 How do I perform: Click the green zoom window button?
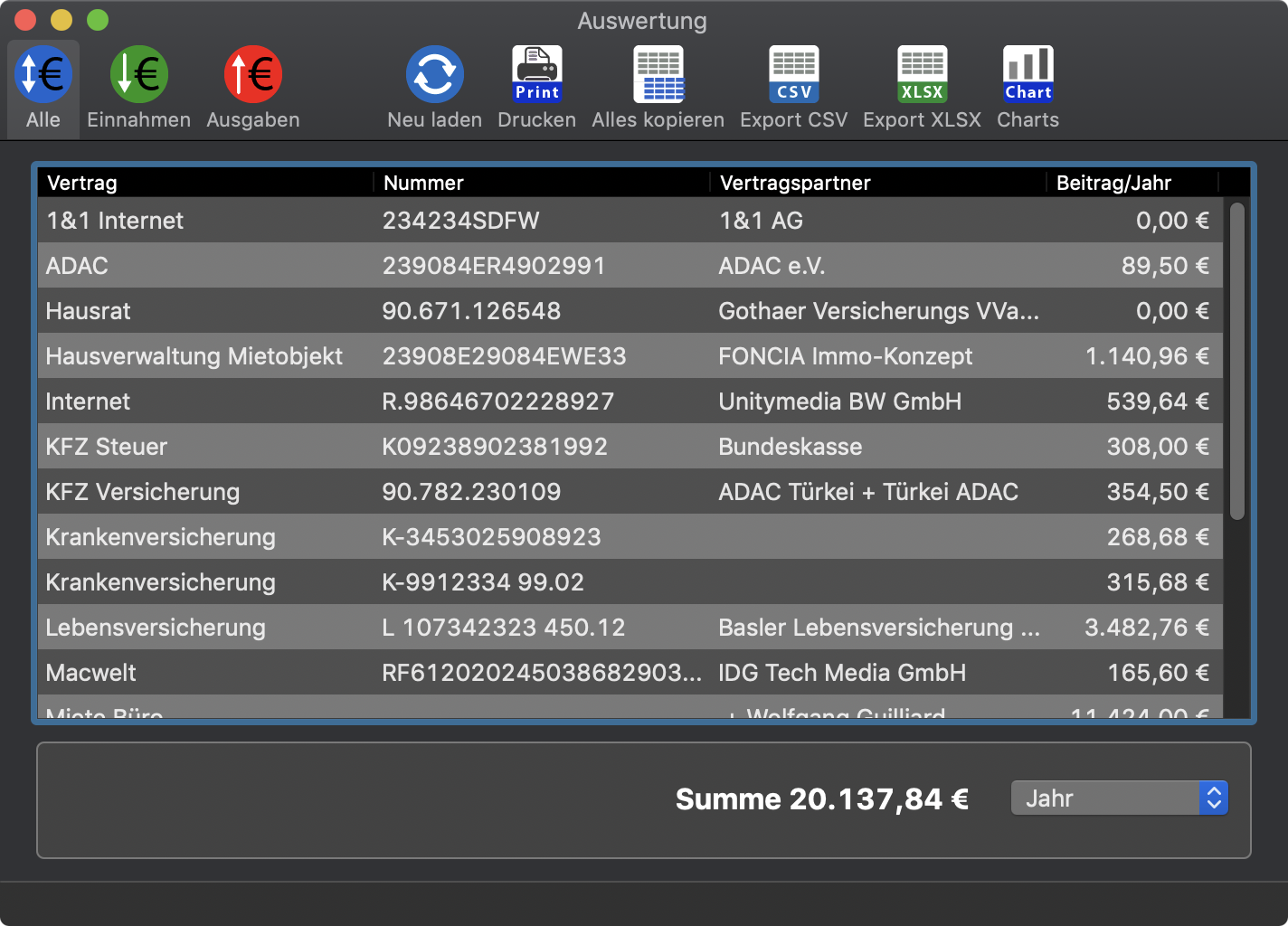pyautogui.click(x=98, y=20)
